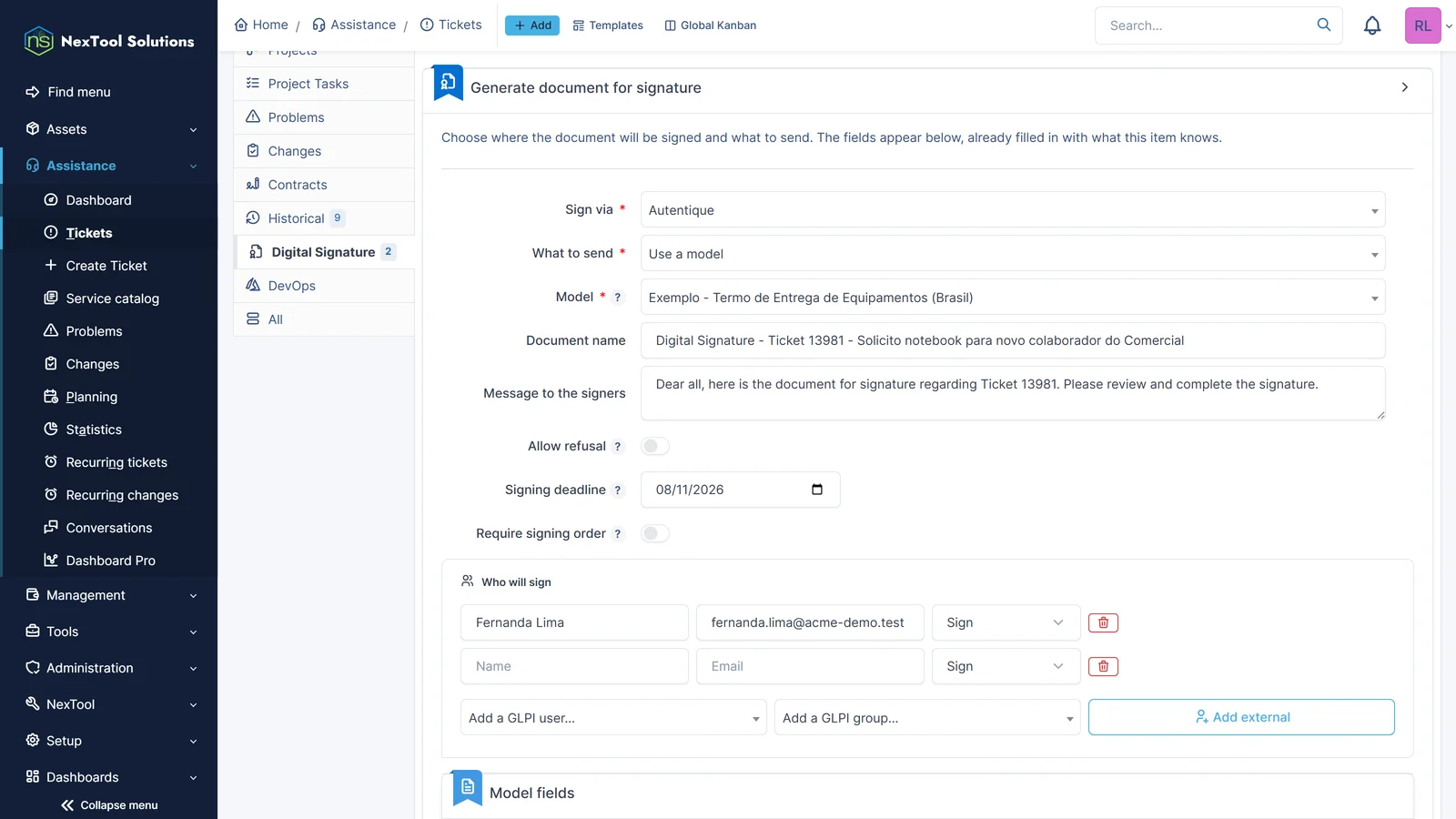This screenshot has width=1456, height=819.
Task: Toggle the Require signing order switch
Action: [x=655, y=533]
